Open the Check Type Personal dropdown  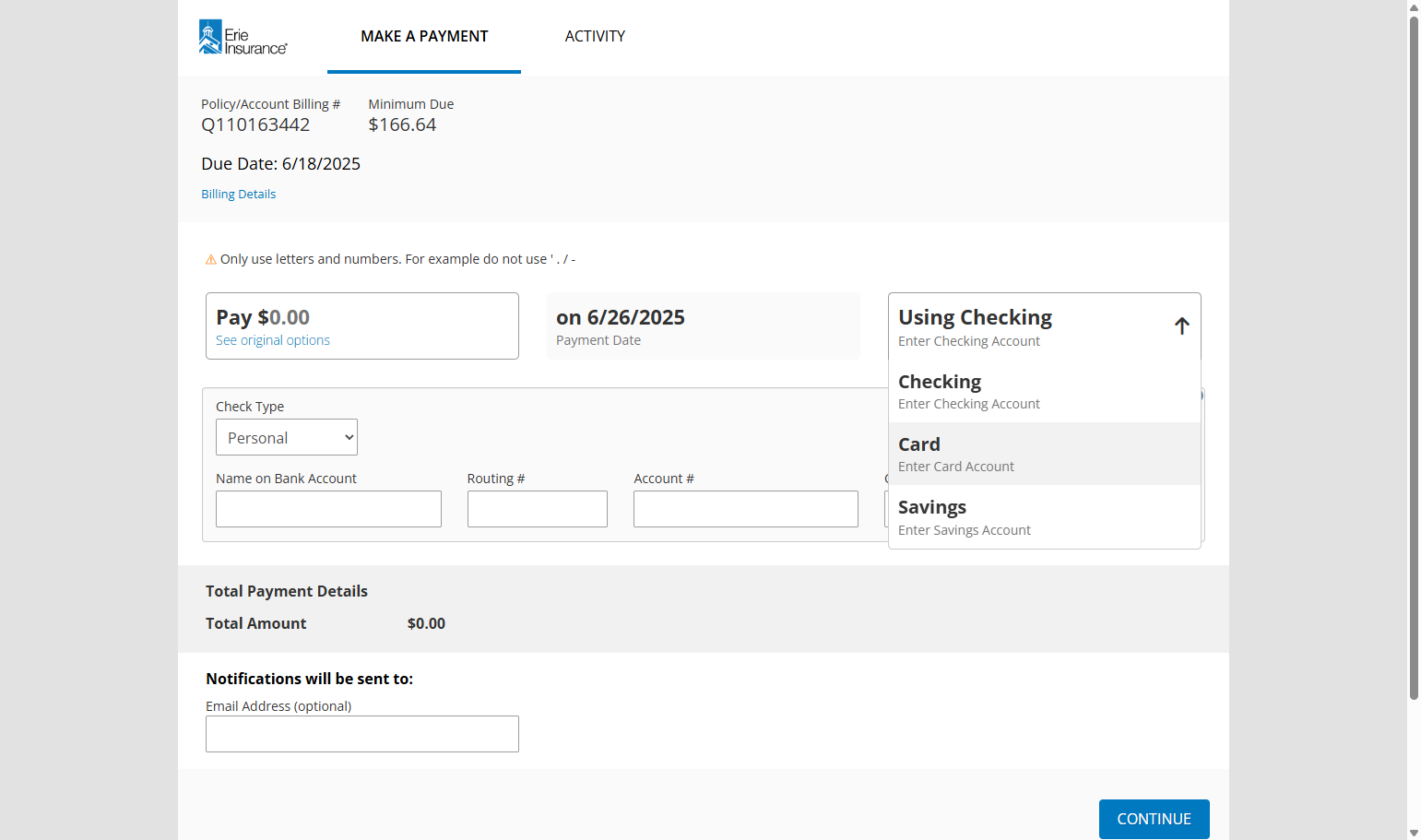click(287, 437)
